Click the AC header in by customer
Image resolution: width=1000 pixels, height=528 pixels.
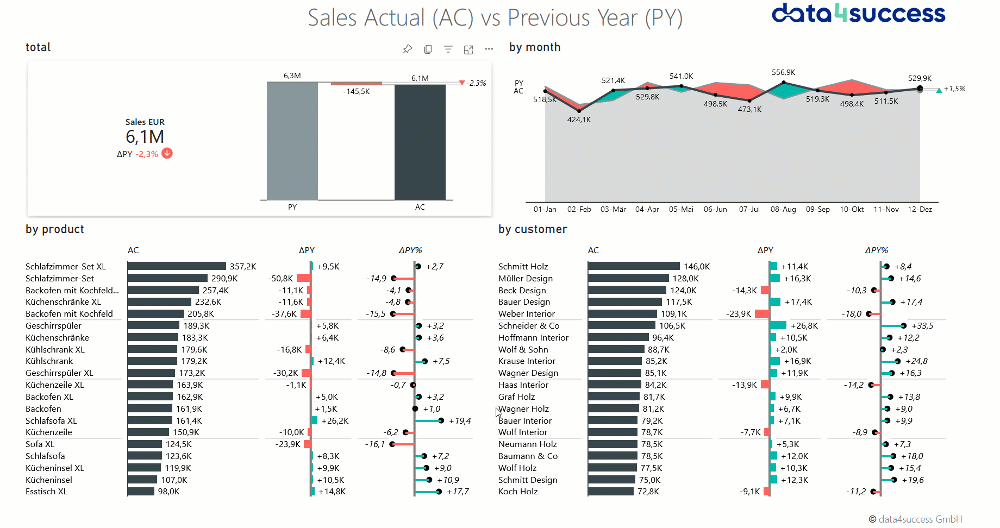(593, 250)
